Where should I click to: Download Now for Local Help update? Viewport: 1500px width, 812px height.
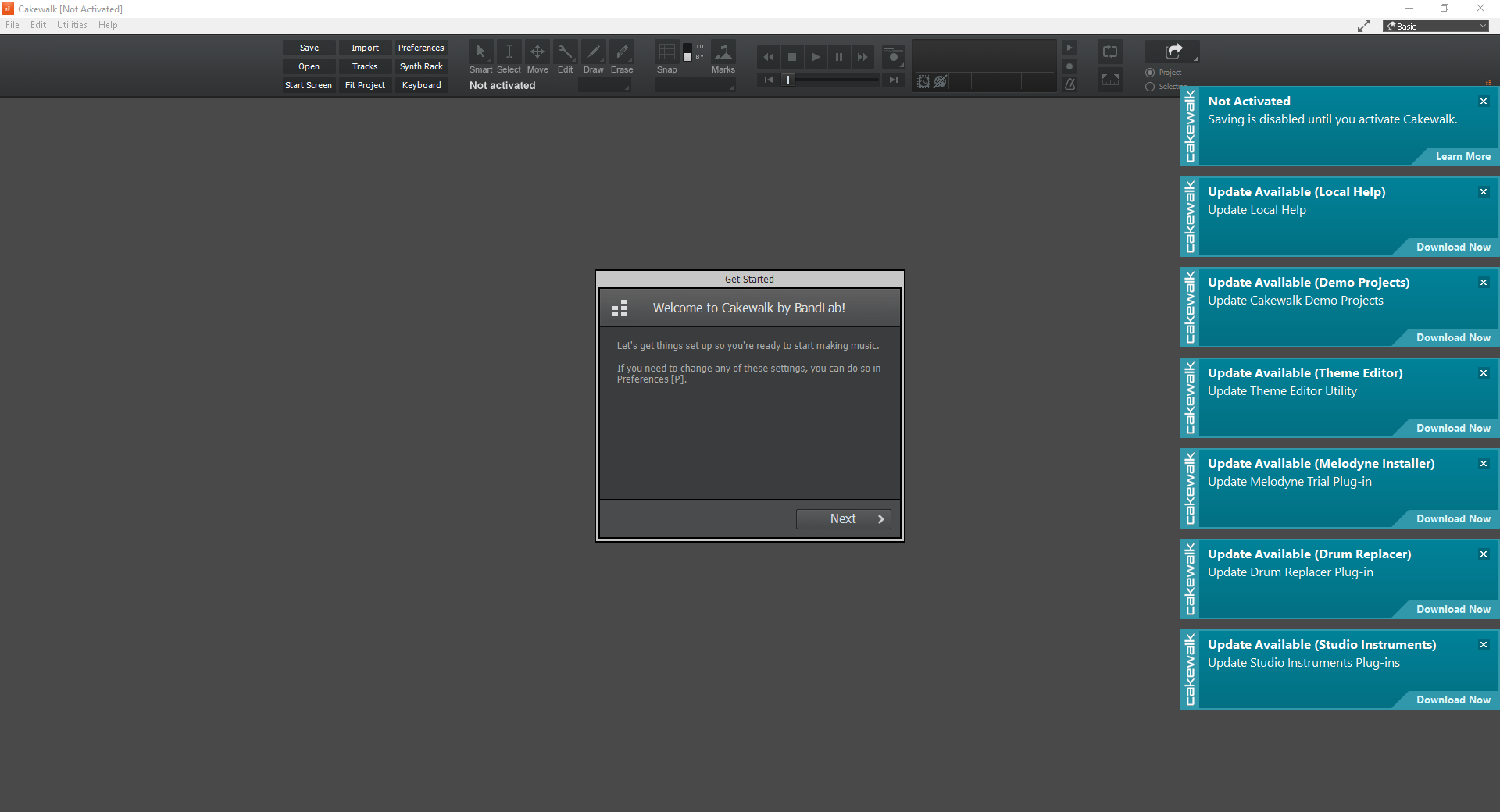tap(1453, 248)
